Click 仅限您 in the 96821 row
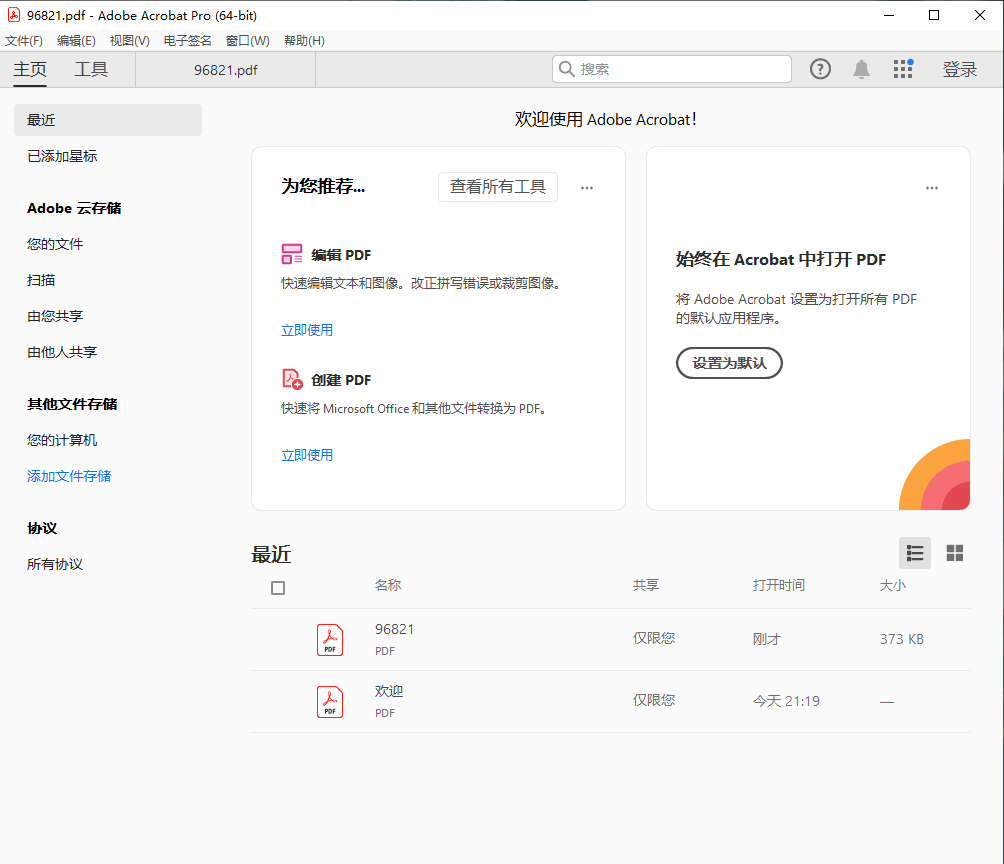This screenshot has width=1004, height=864. 654,638
